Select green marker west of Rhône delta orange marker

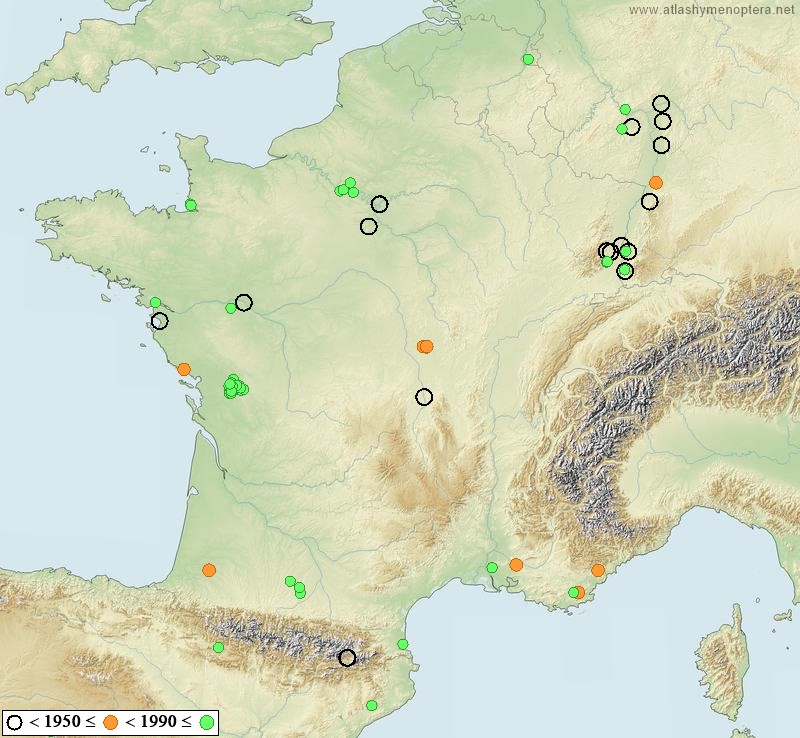[492, 568]
